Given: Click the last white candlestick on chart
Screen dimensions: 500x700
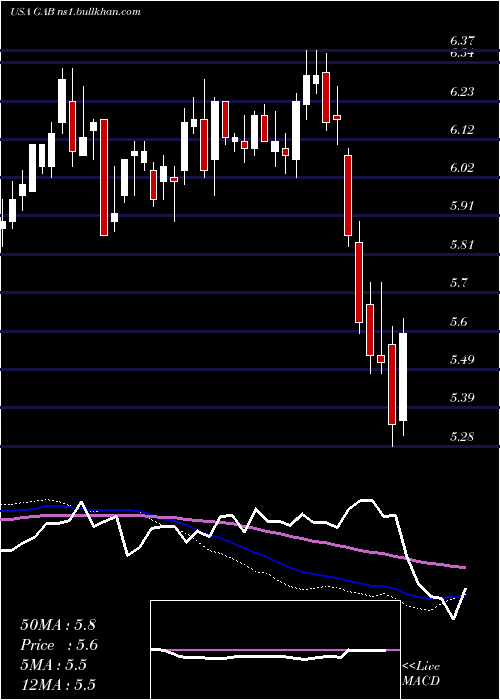Looking at the screenshot, I should click(x=403, y=377).
